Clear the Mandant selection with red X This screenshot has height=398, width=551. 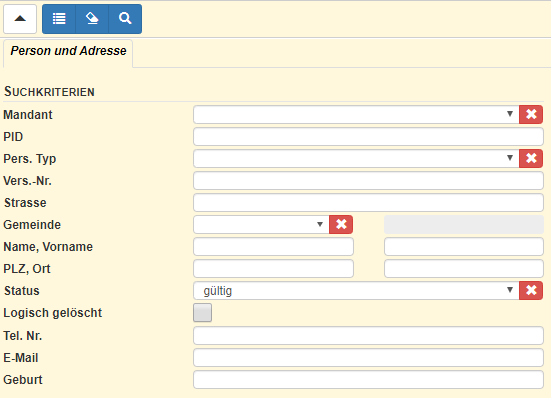531,115
